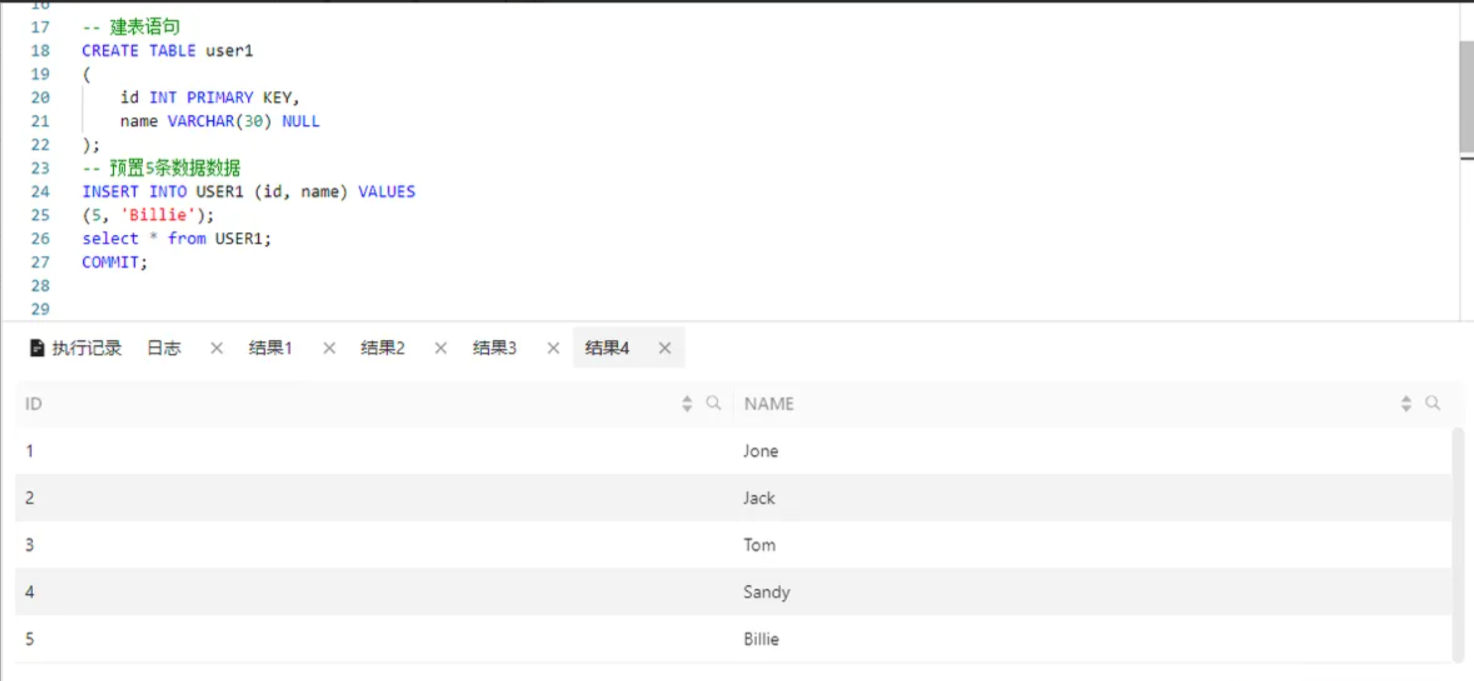The height and width of the screenshot is (681, 1474).
Task: Close the 日志 tab
Action: 216,348
